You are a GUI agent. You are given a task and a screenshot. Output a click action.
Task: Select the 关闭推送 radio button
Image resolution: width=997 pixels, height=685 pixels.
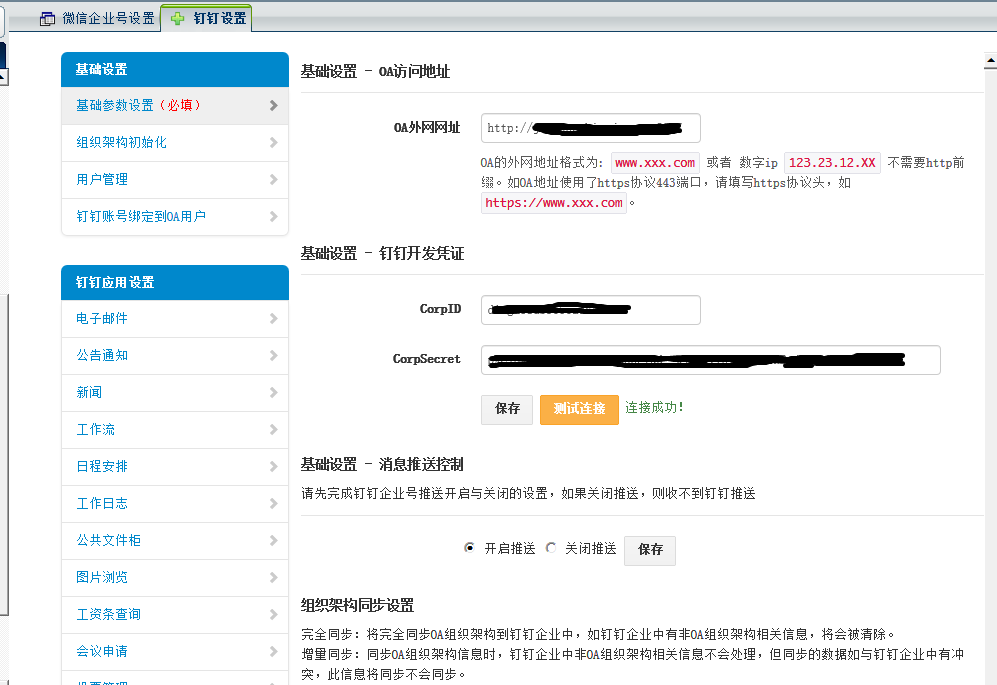[550, 548]
